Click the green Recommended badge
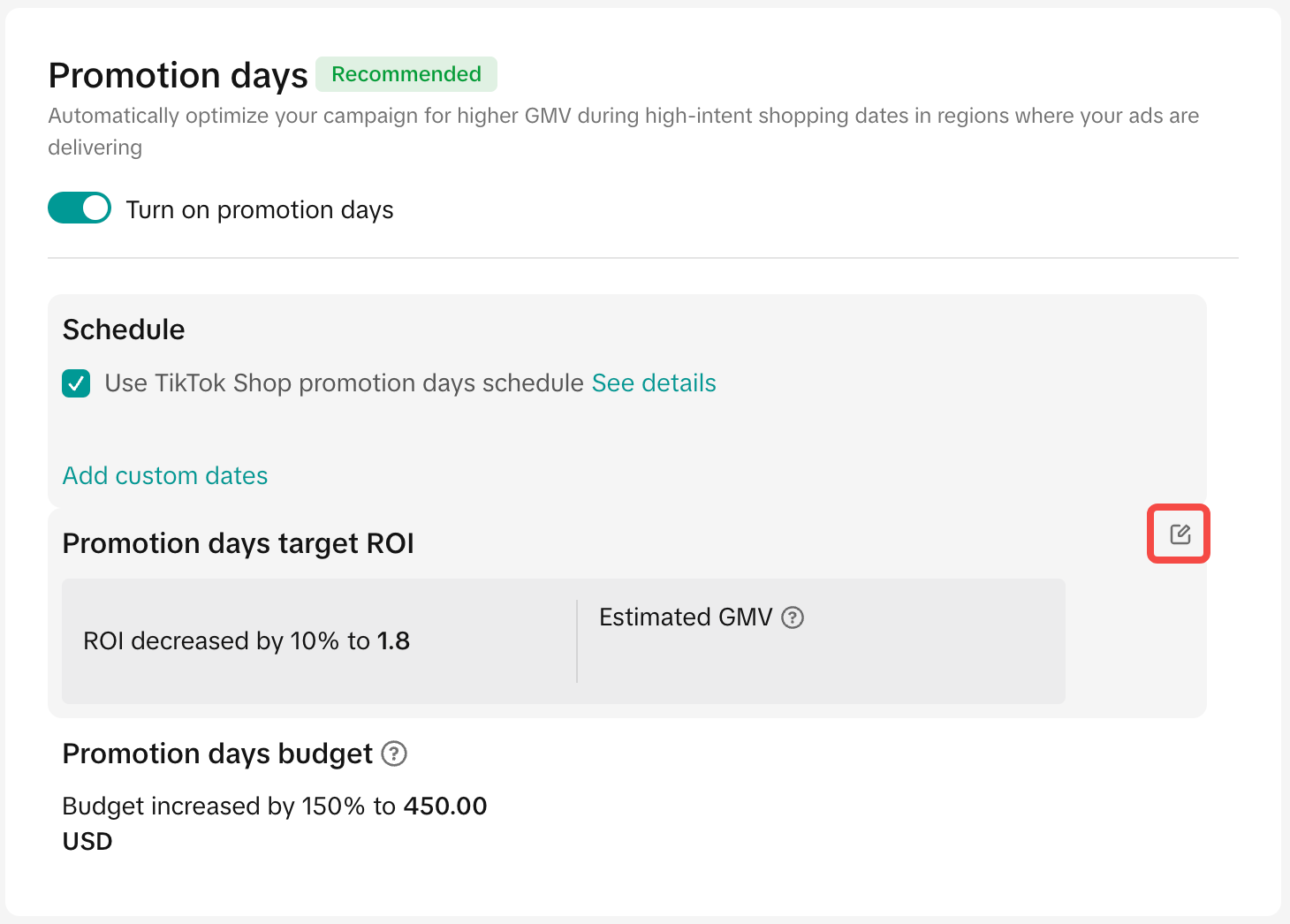1290x924 pixels. coord(406,74)
